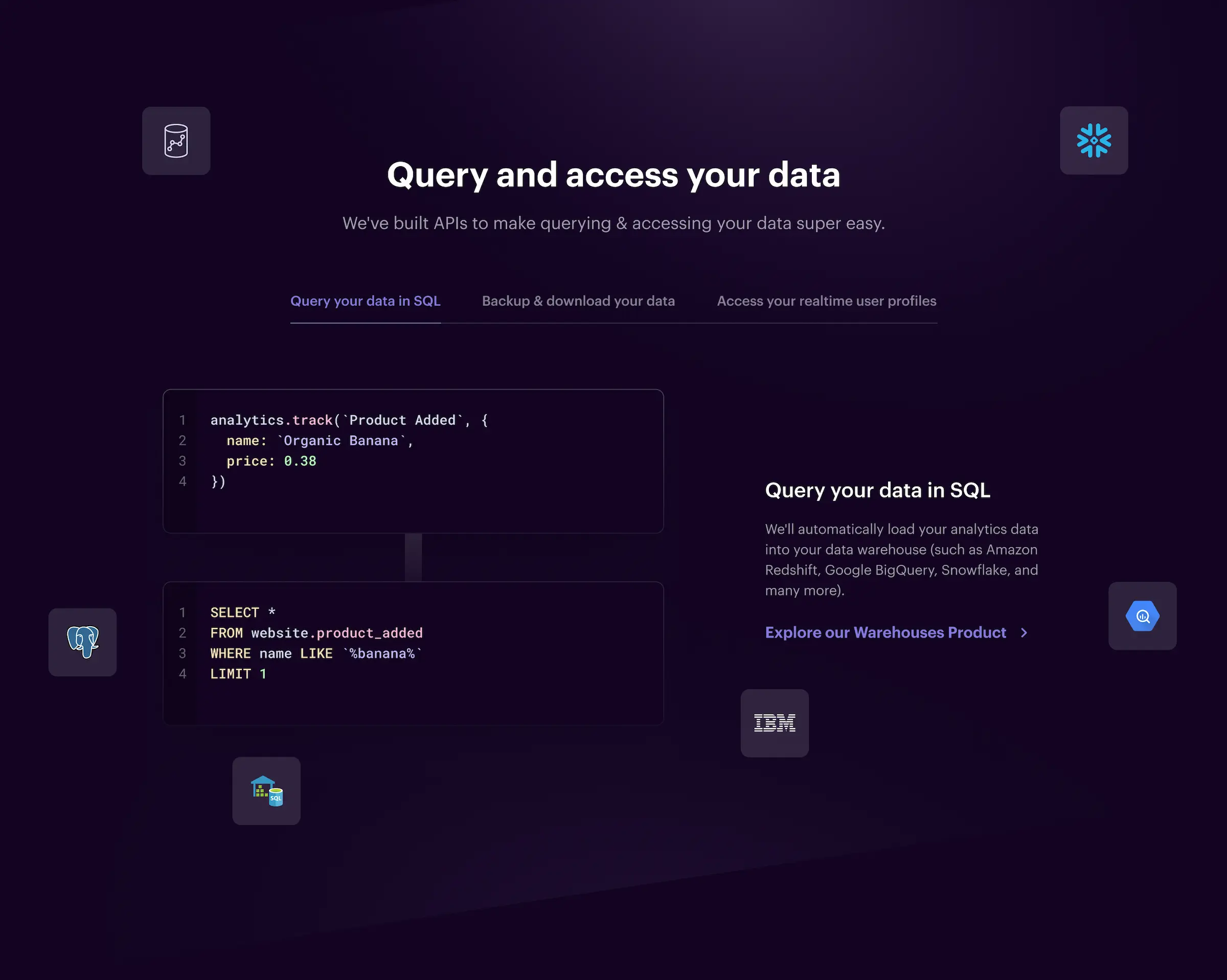
Task: Select the PostgreSQL elephant icon
Action: 82,642
